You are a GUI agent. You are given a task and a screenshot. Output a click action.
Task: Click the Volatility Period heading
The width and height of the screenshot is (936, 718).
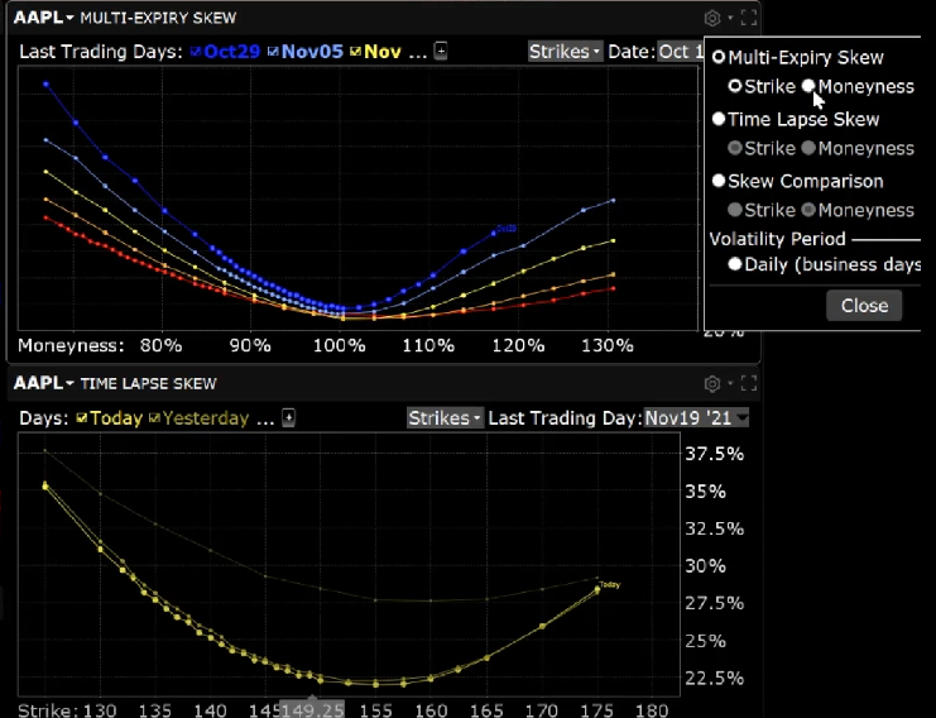click(x=778, y=239)
